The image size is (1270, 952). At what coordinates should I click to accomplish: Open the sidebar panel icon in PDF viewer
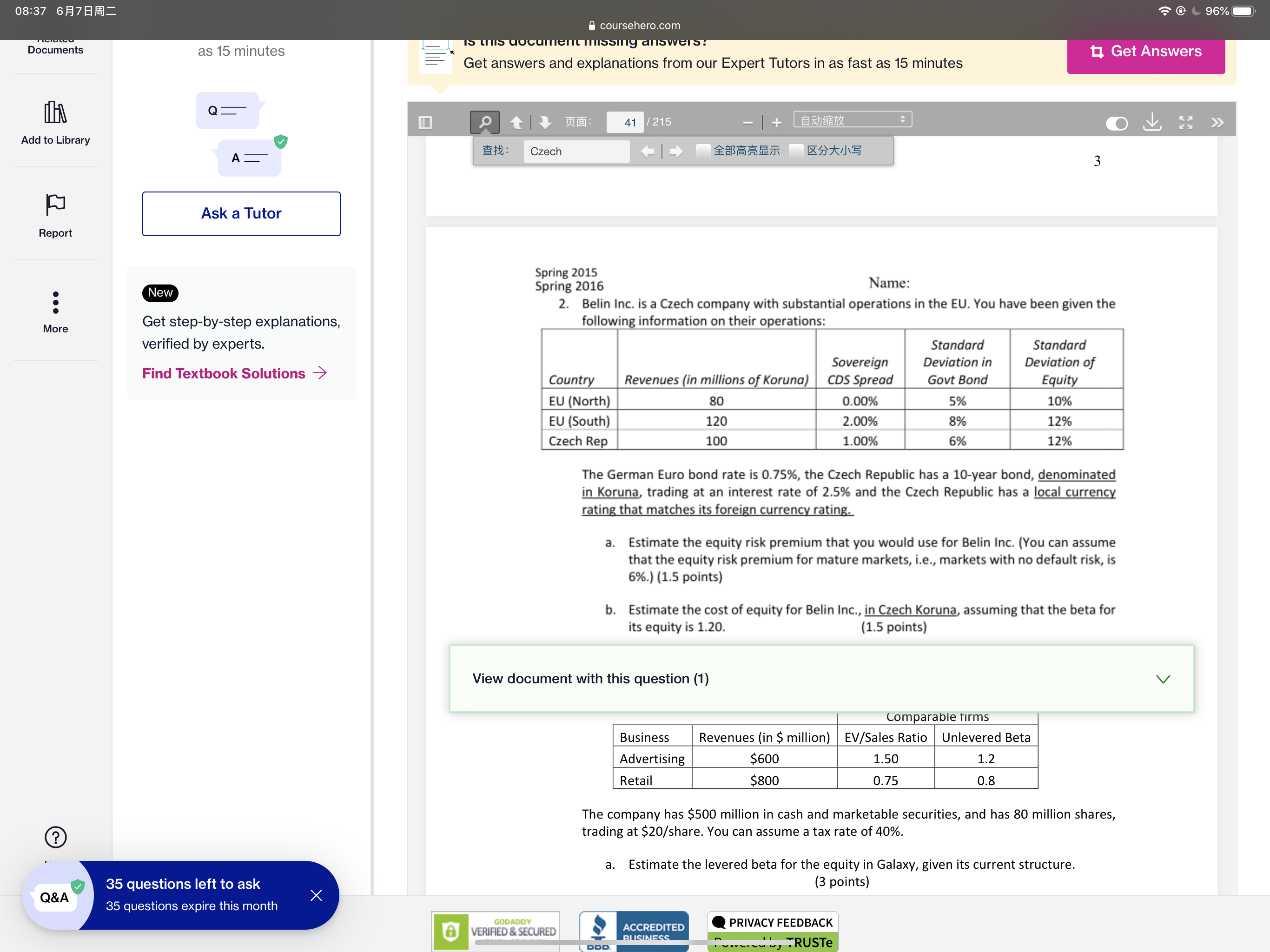[x=425, y=122]
